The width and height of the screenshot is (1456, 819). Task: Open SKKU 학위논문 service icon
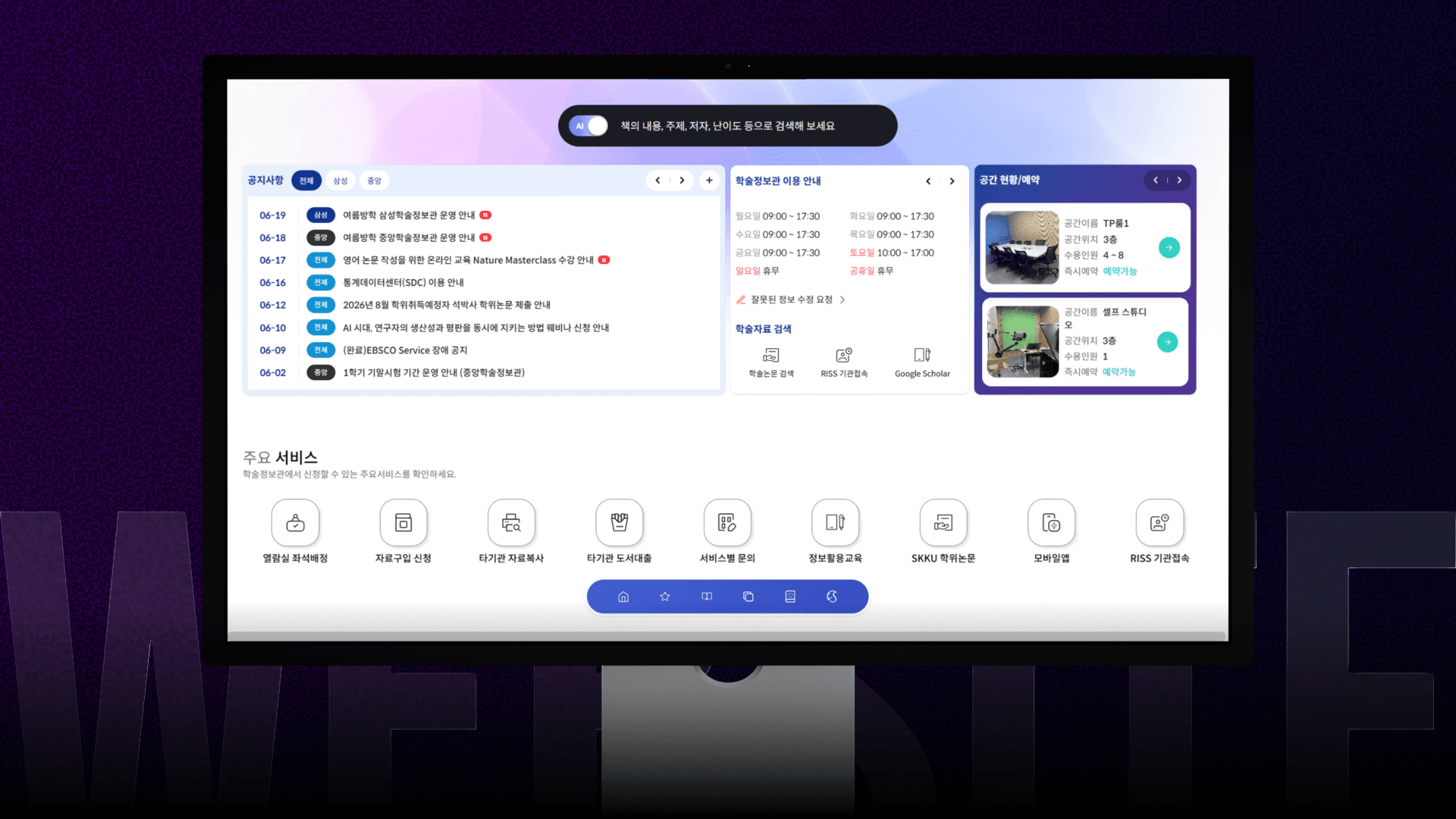click(943, 522)
